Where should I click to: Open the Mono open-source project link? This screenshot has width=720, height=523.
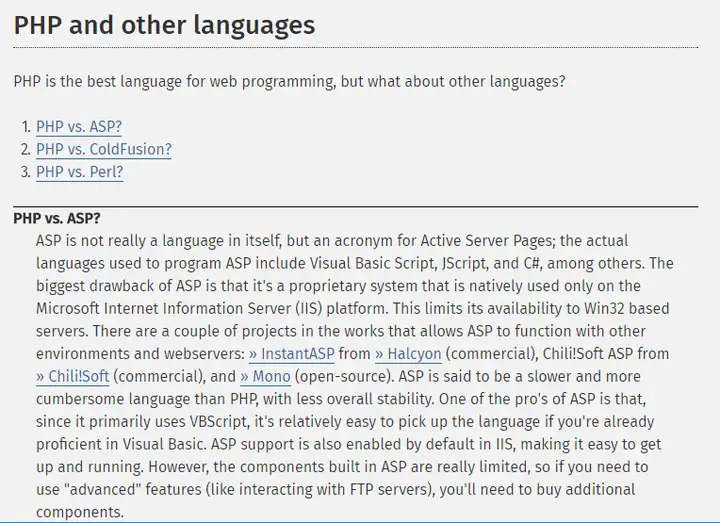click(265, 376)
